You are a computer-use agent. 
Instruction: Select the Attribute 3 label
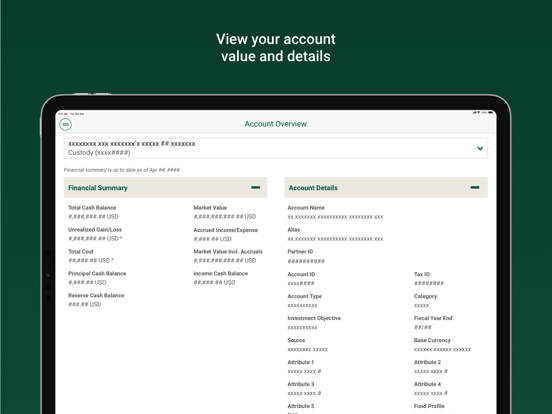(x=301, y=384)
